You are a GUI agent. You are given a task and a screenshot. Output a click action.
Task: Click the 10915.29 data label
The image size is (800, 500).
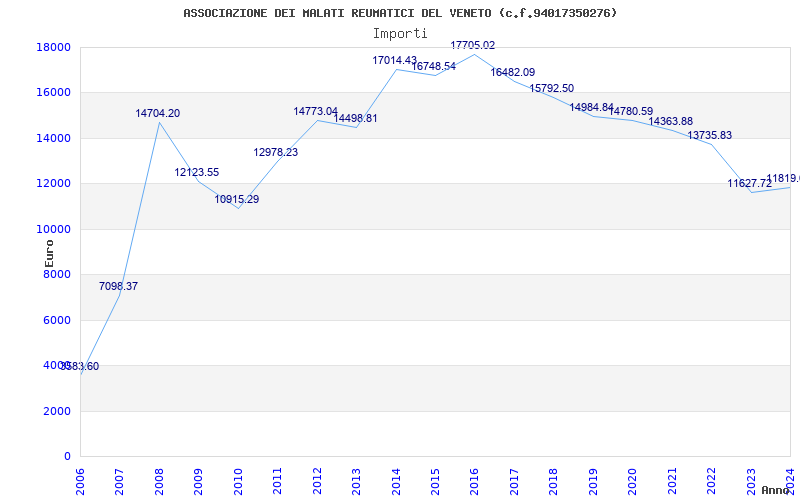click(236, 200)
